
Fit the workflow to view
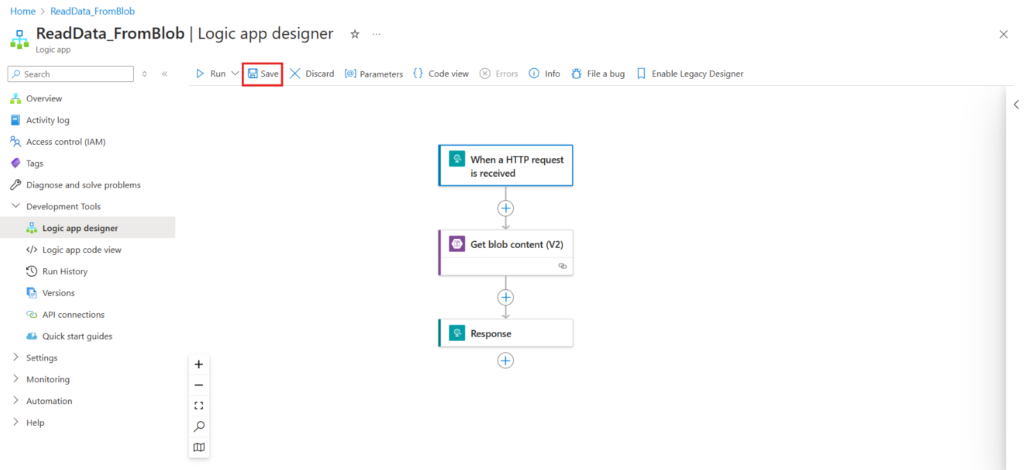(199, 406)
